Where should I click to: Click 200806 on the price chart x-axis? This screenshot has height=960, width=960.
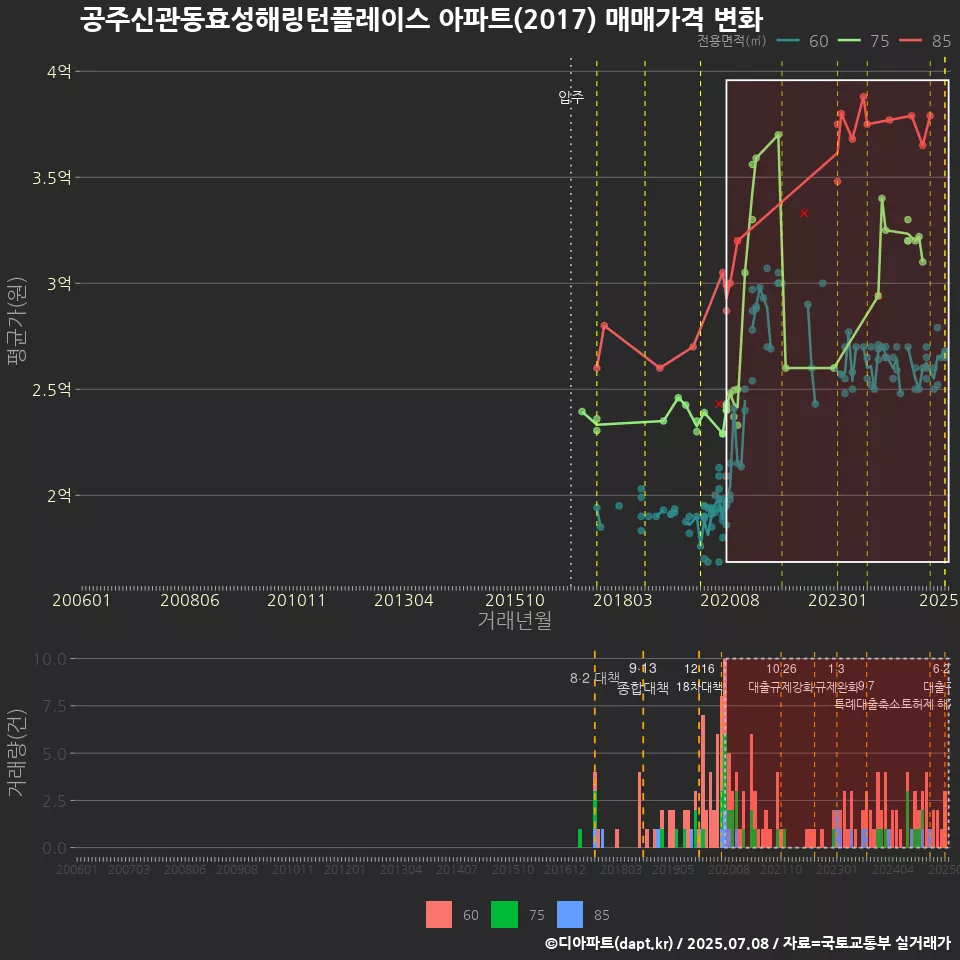190,600
